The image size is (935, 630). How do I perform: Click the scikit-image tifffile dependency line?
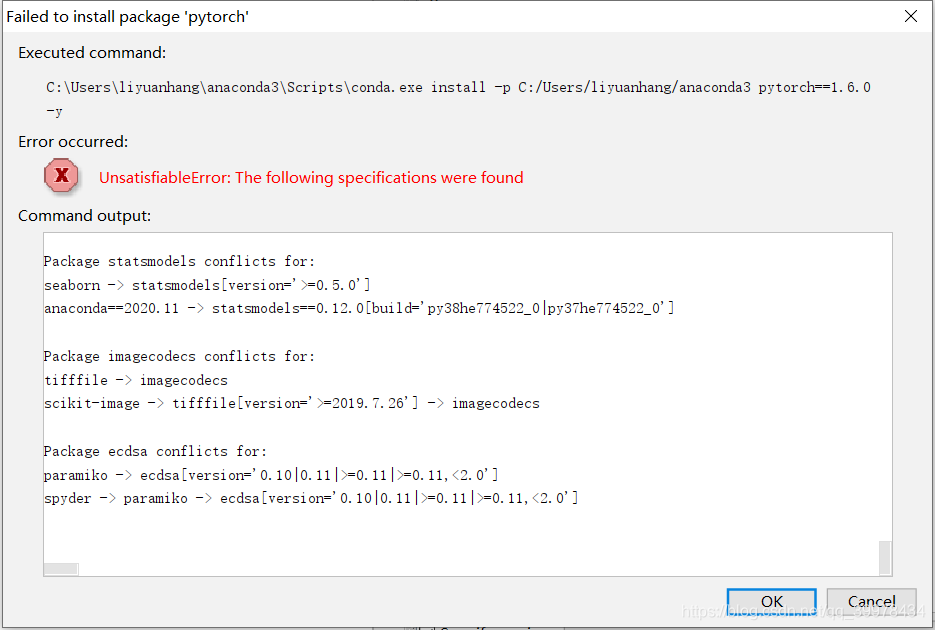[290, 402]
